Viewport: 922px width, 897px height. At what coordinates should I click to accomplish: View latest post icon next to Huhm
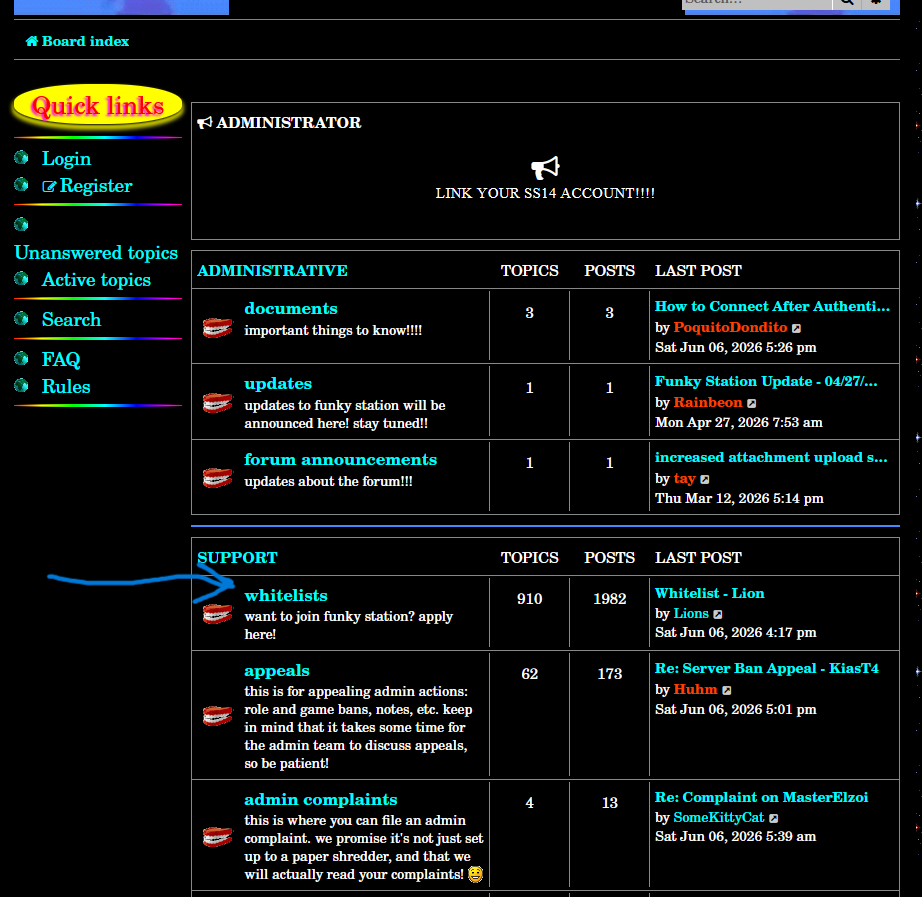click(727, 691)
